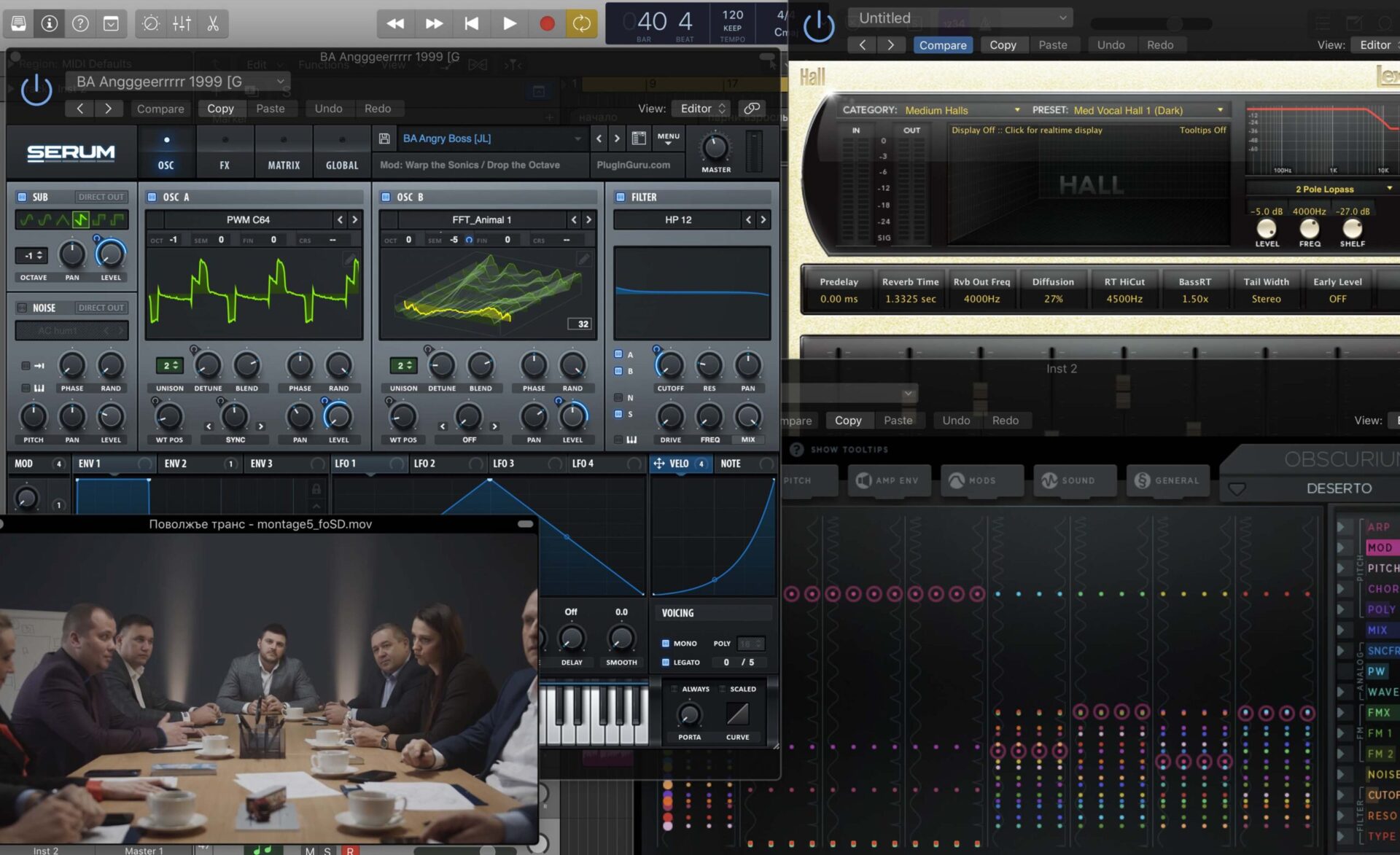Enable the NOISE oscillator checkbox
Image resolution: width=1400 pixels, height=855 pixels.
22,308
